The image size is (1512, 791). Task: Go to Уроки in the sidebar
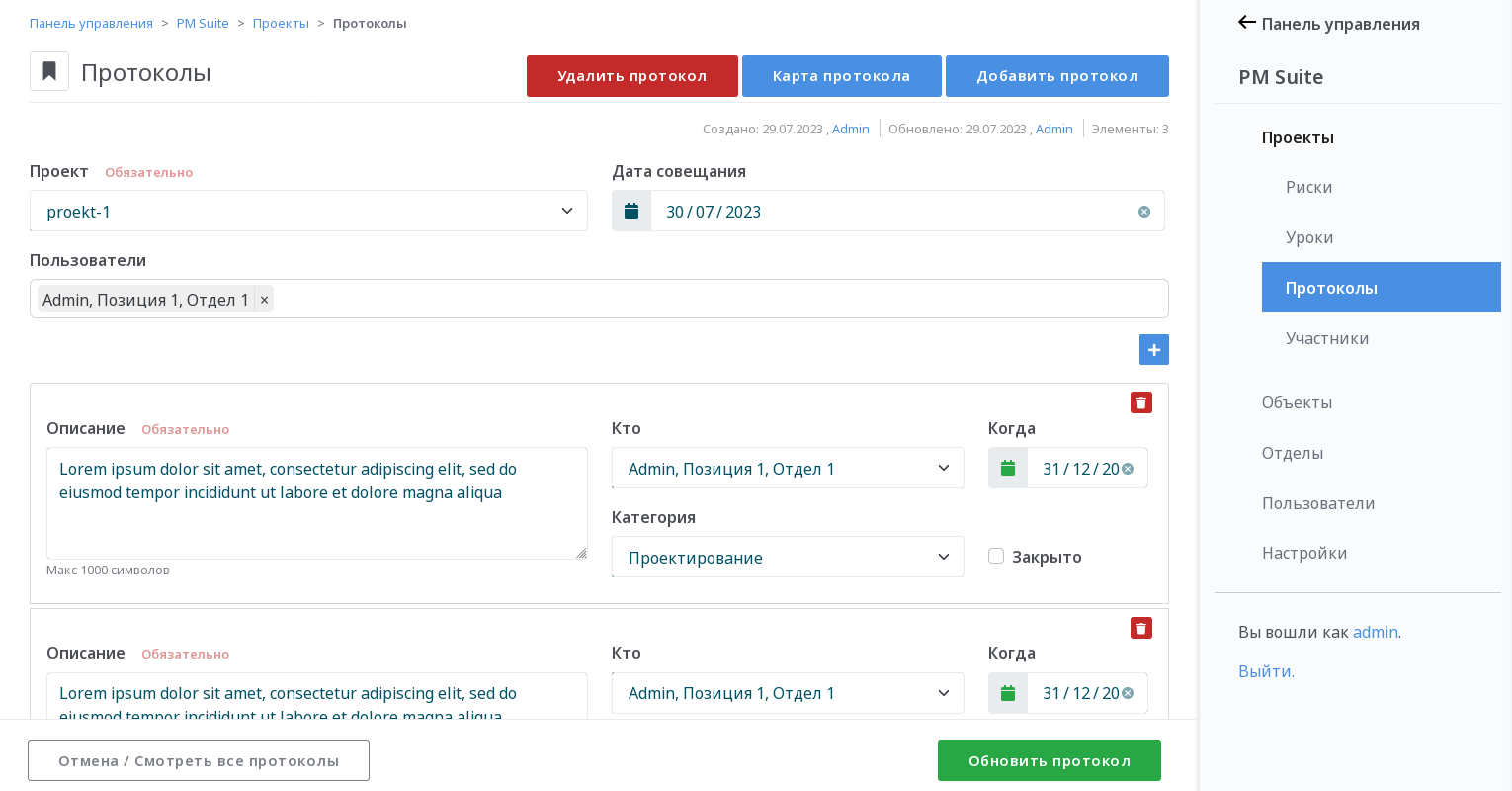[x=1309, y=237]
